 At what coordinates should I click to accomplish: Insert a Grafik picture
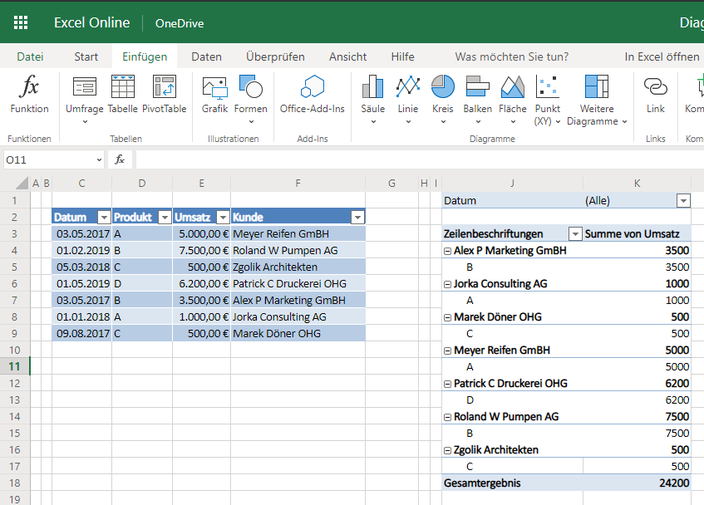[x=215, y=94]
